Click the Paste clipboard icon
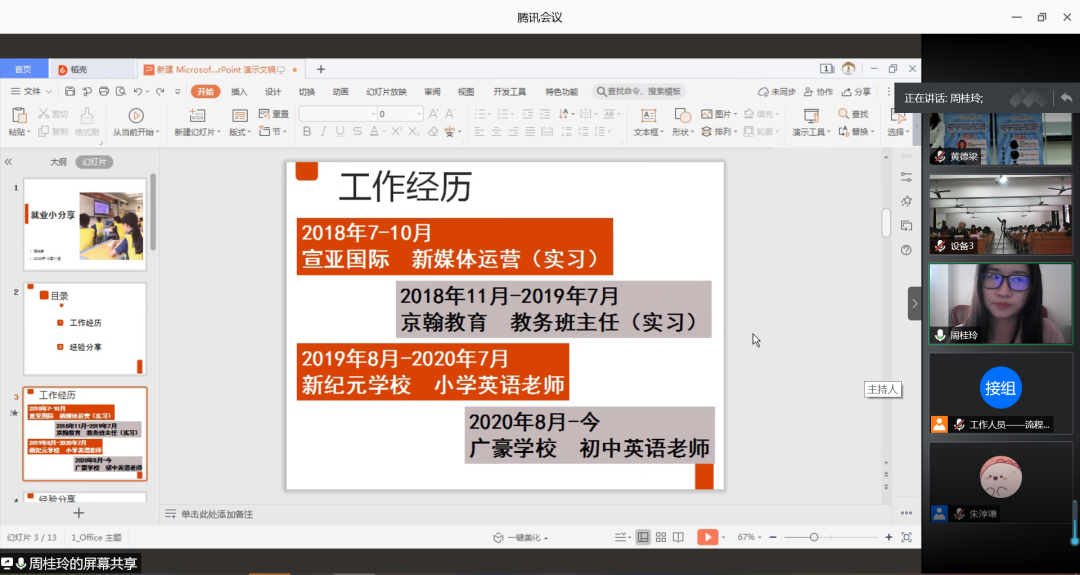 point(17,118)
